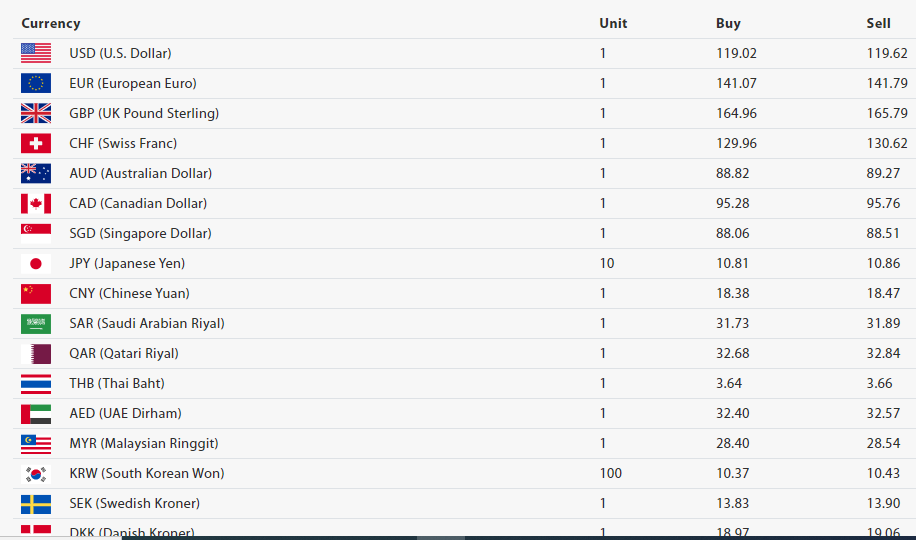This screenshot has width=916, height=540.
Task: Click the Currency column header
Action: click(51, 23)
